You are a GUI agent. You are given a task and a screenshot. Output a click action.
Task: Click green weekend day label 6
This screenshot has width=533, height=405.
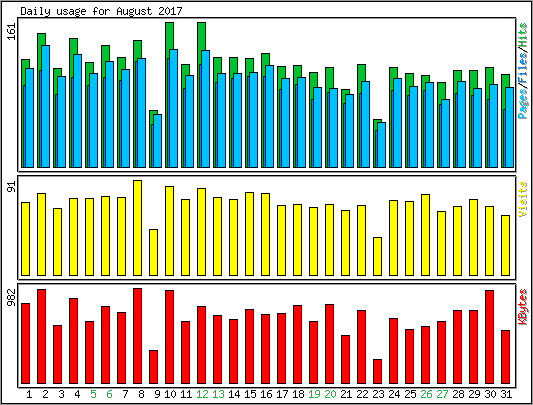(x=109, y=394)
